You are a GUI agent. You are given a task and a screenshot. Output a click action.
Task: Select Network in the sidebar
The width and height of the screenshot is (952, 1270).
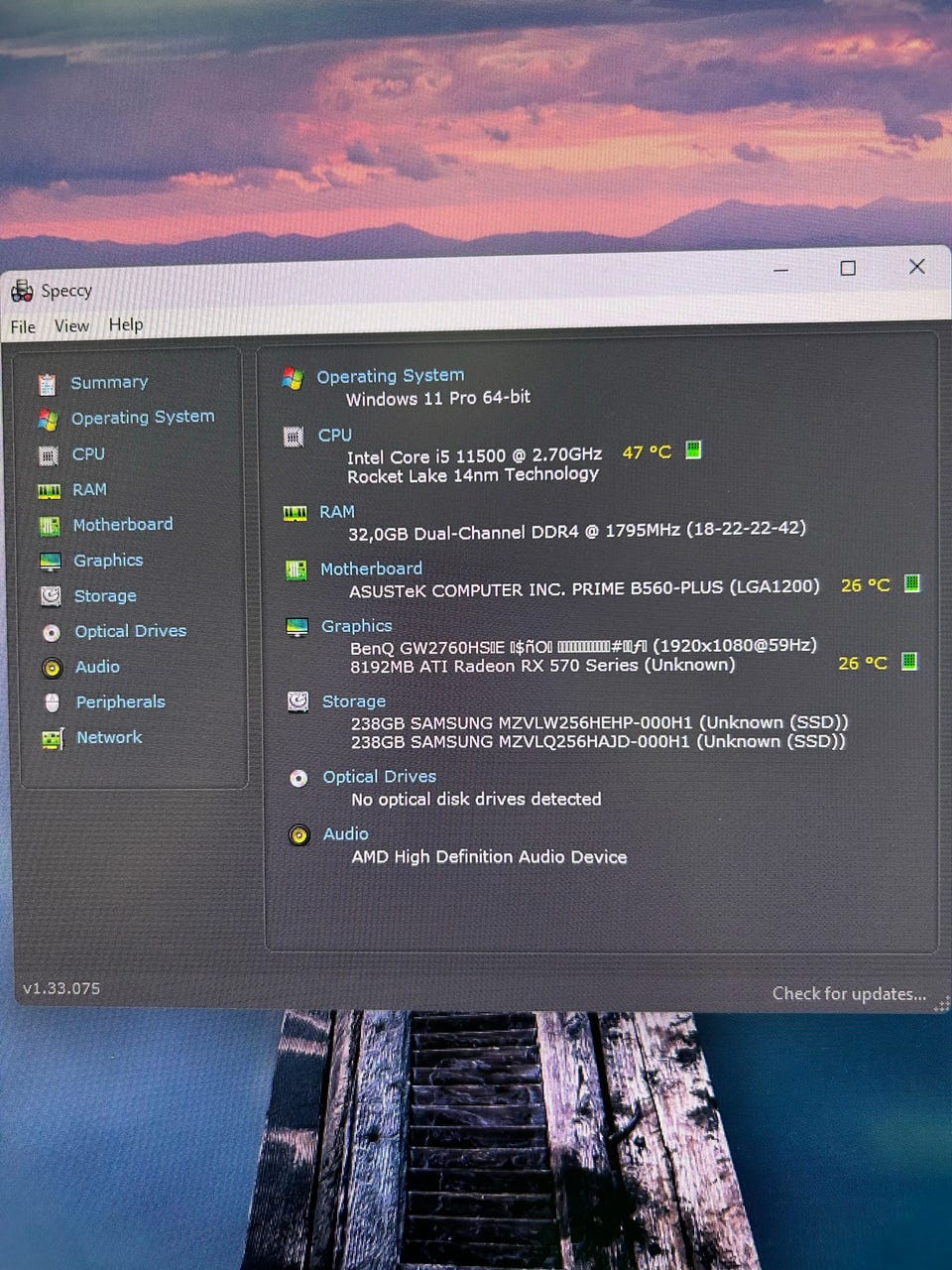[109, 737]
